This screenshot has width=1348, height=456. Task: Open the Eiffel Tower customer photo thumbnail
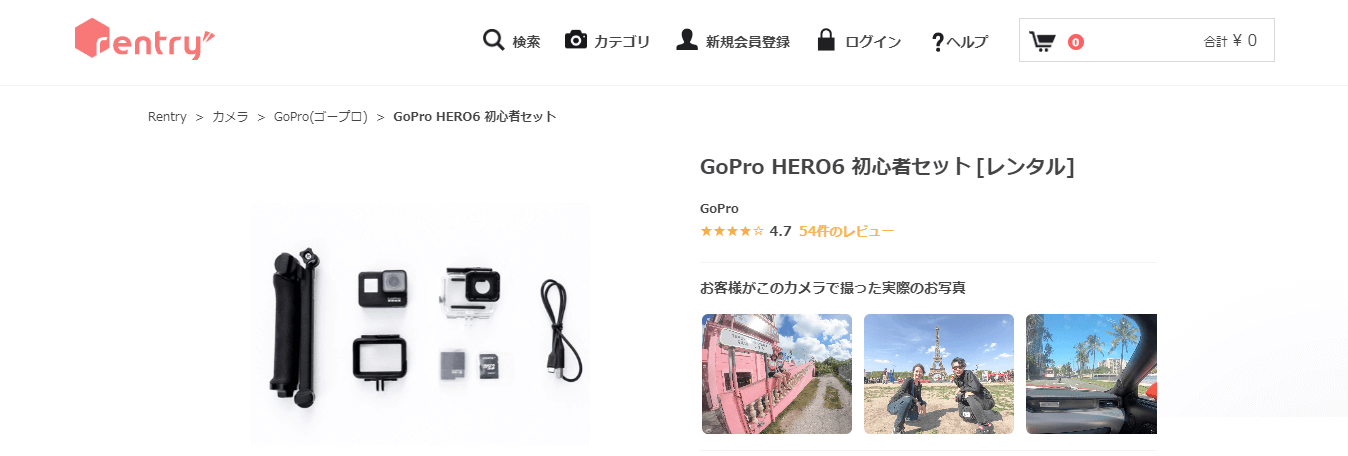[939, 374]
